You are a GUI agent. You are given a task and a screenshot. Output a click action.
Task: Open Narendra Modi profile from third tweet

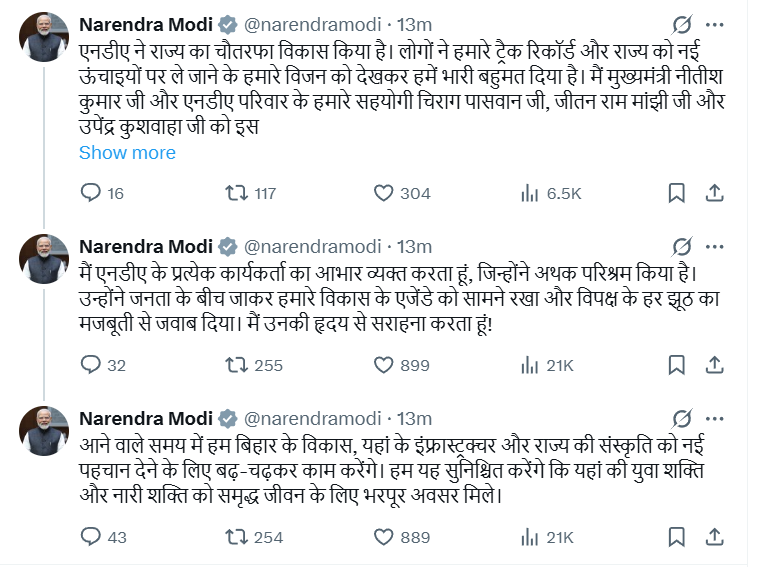tap(144, 418)
